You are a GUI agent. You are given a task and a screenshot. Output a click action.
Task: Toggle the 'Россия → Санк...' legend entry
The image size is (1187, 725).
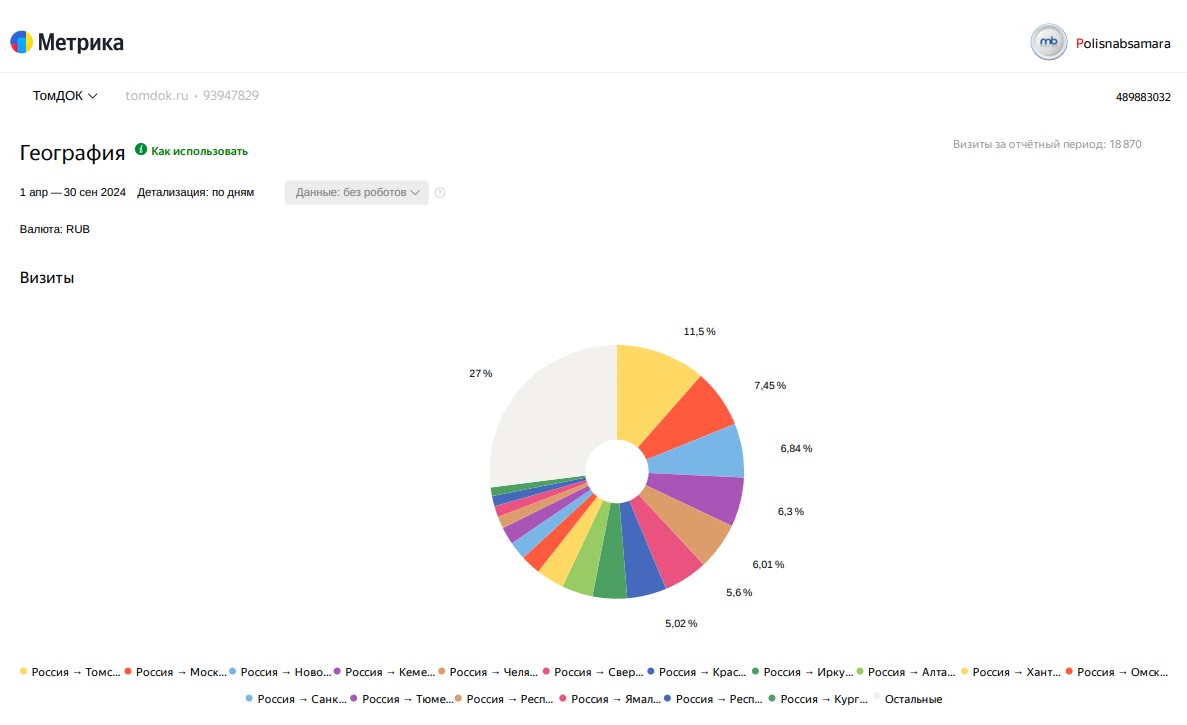296,699
